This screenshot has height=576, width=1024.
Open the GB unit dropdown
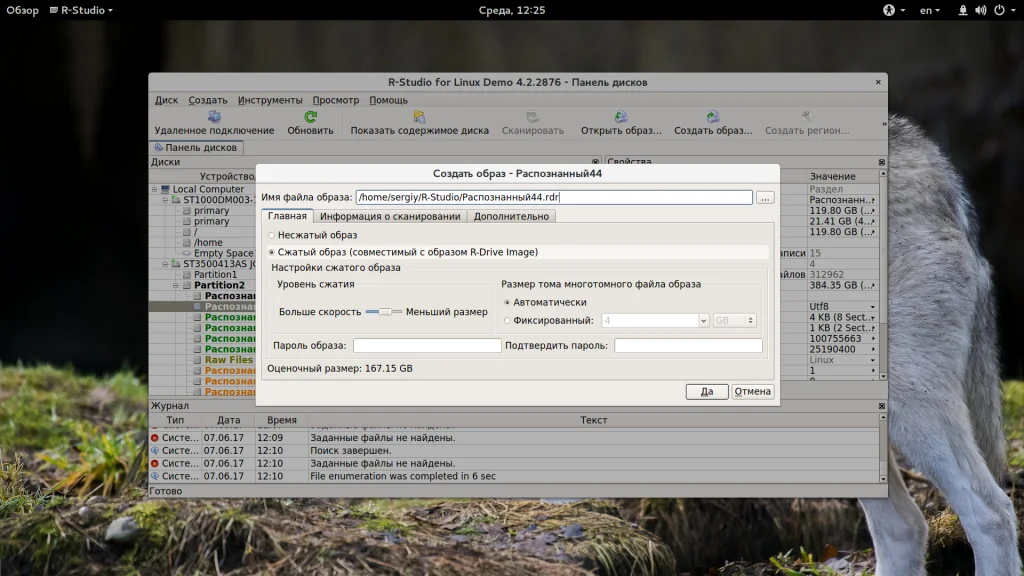click(x=735, y=321)
